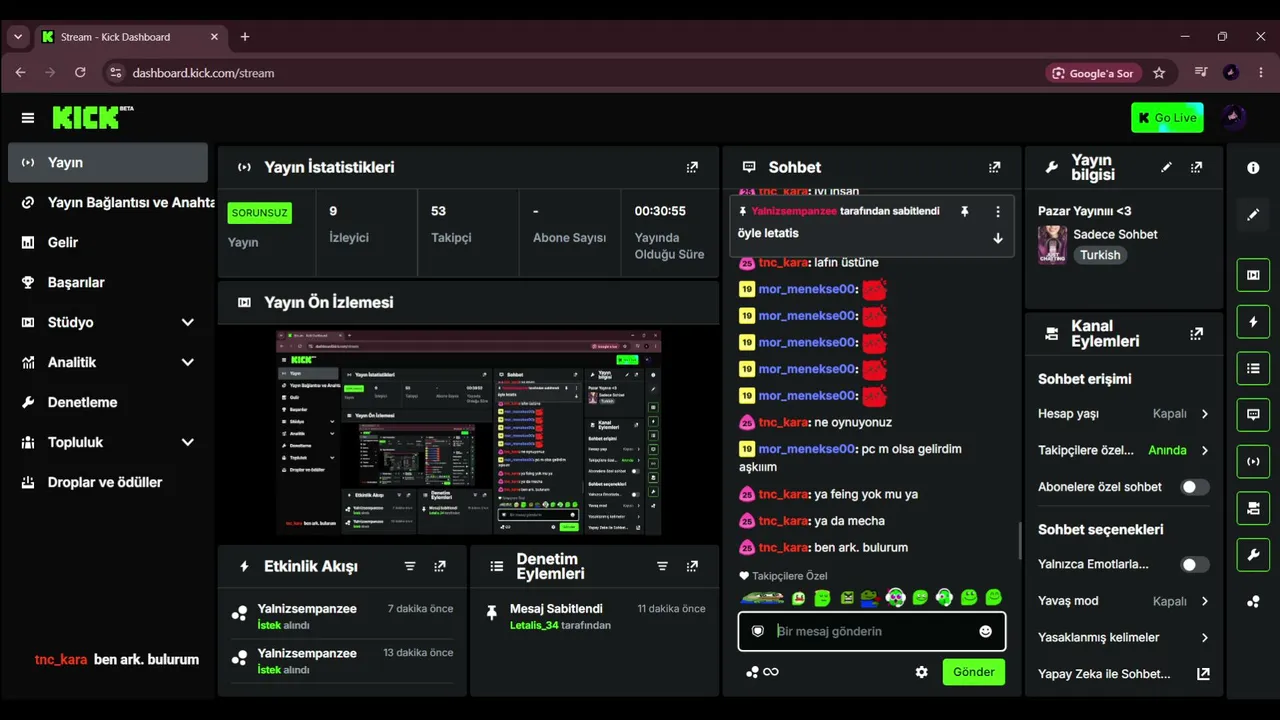
Task: Click the Turkish language tag
Action: tap(1100, 255)
